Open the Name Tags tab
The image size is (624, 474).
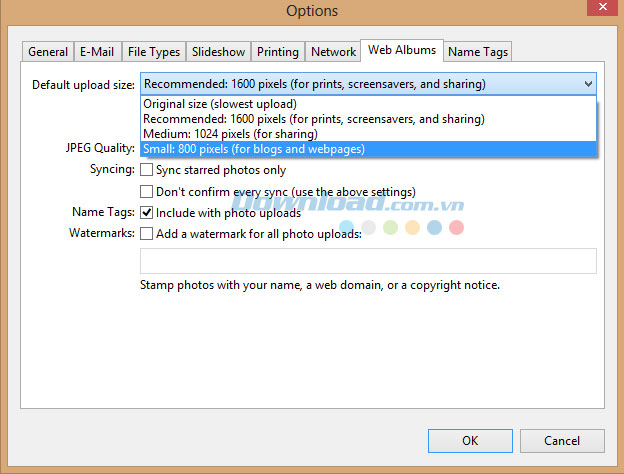point(478,52)
